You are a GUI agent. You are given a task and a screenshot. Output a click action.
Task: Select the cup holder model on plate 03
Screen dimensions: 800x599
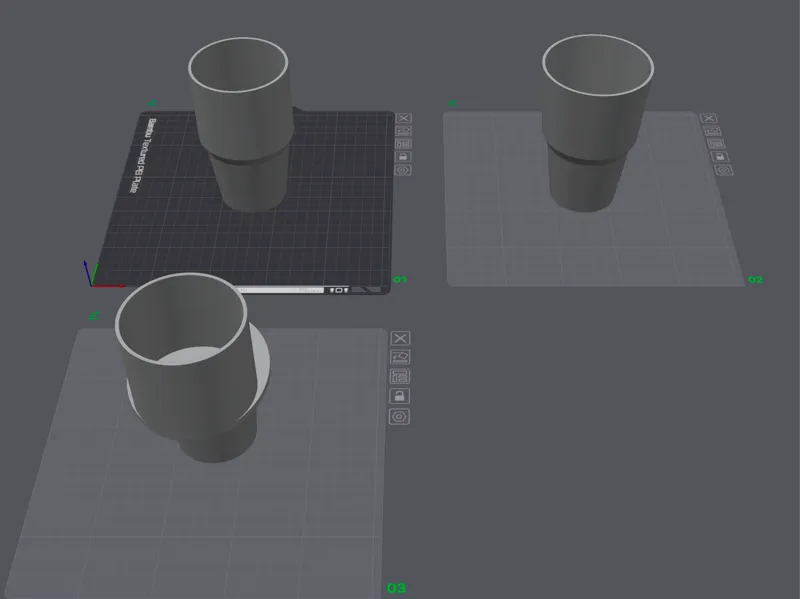click(x=191, y=367)
